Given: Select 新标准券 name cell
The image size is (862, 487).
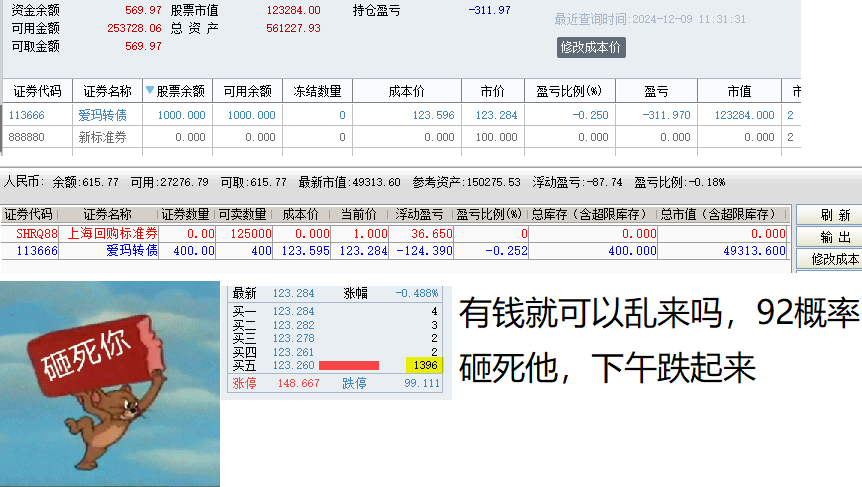Looking at the screenshot, I should pos(102,137).
